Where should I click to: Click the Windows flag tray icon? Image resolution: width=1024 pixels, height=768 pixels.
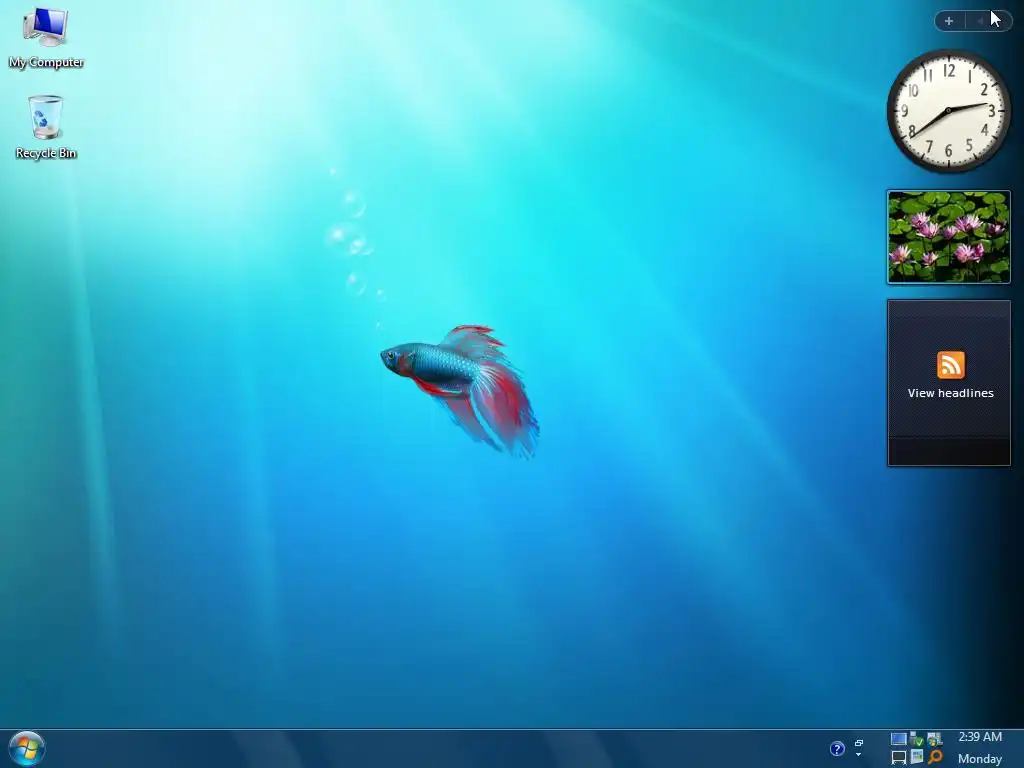click(935, 739)
